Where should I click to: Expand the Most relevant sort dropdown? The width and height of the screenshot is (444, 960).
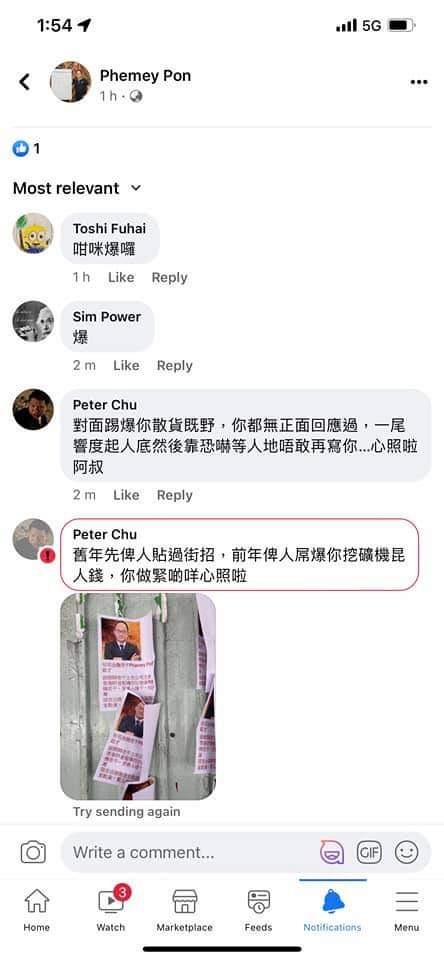[77, 188]
